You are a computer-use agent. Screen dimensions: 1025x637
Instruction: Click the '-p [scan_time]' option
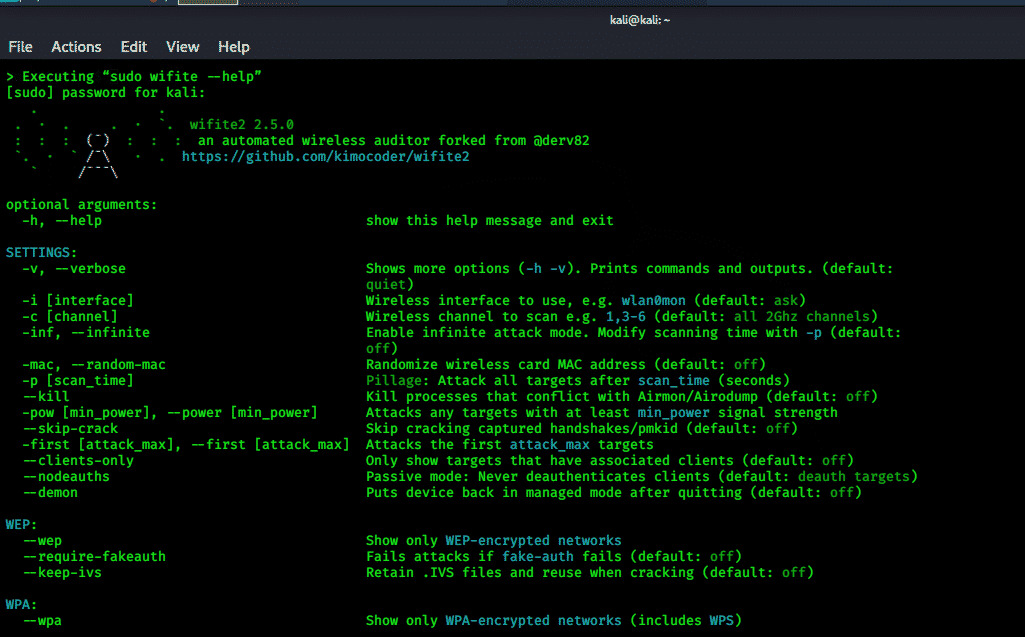[78, 381]
